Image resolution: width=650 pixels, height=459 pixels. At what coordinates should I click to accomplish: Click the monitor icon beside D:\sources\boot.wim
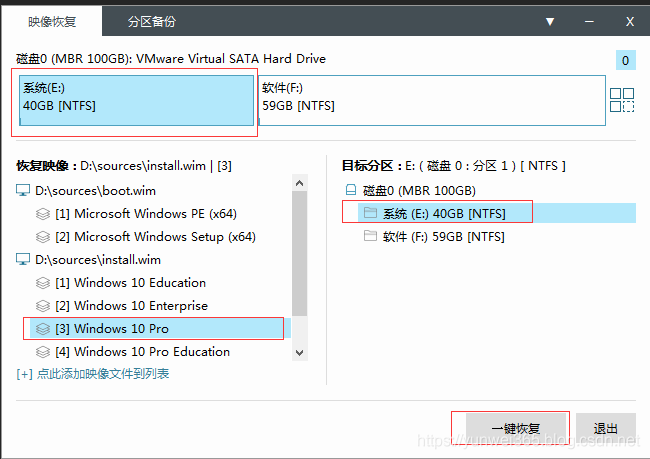(23, 190)
